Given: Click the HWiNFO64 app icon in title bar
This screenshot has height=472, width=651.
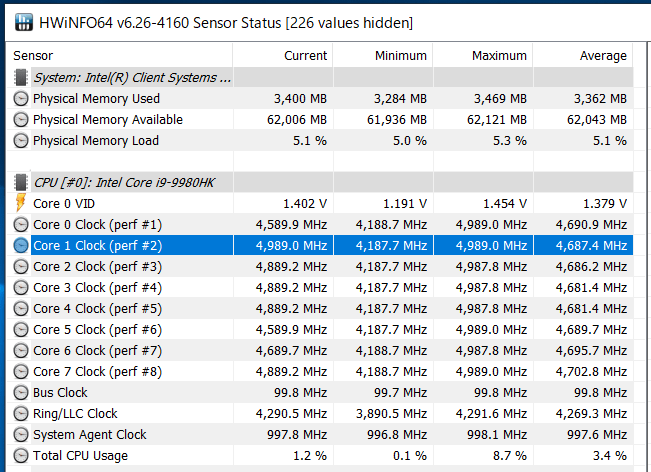Looking at the screenshot, I should [x=24, y=22].
